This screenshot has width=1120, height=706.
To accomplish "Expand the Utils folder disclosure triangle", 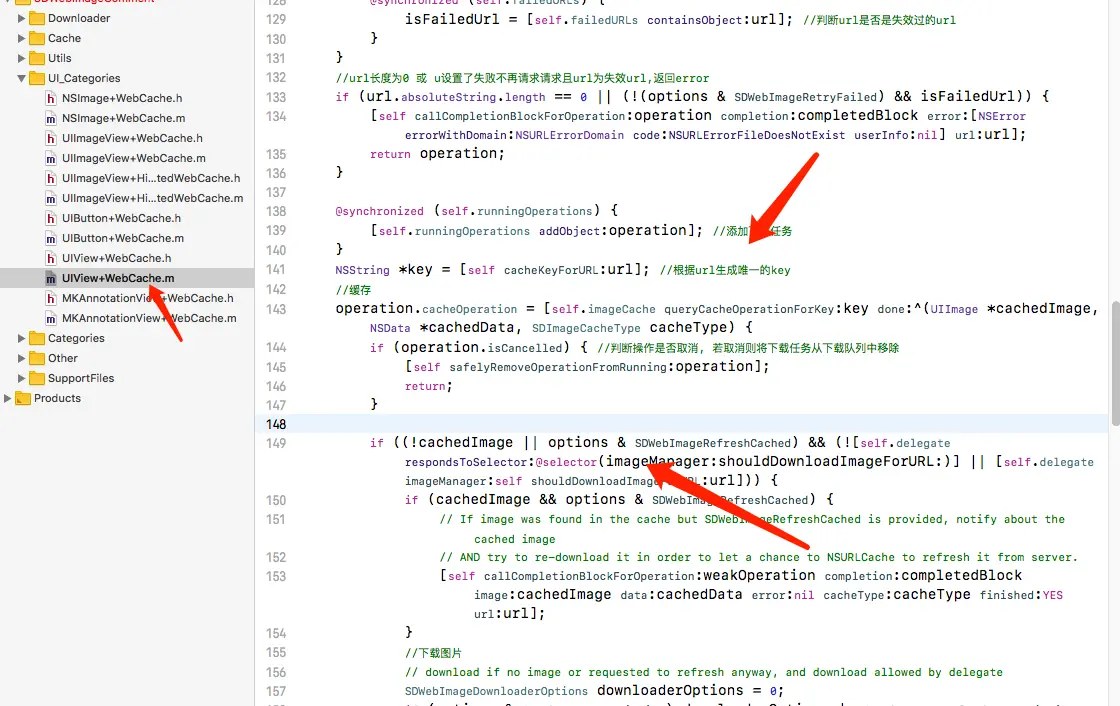I will 21,58.
